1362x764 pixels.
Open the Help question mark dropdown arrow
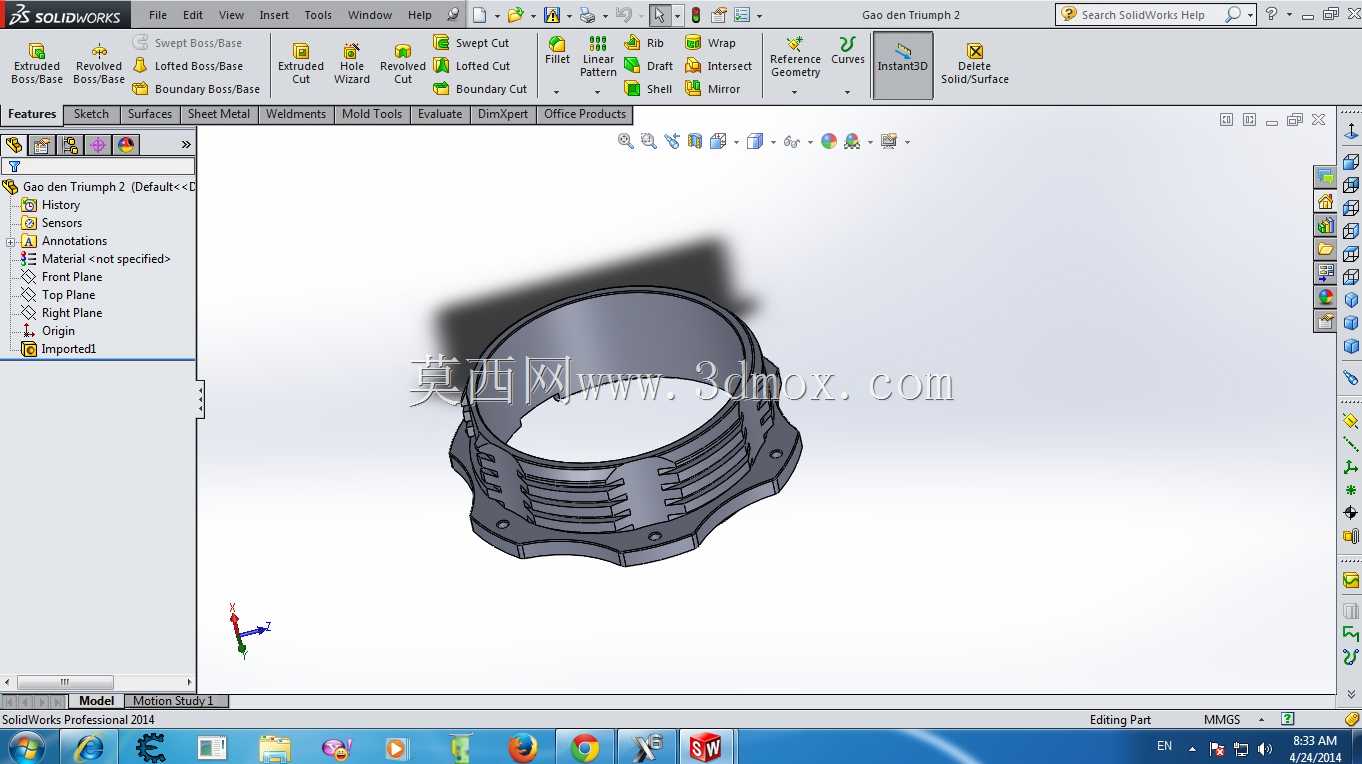click(x=1290, y=15)
